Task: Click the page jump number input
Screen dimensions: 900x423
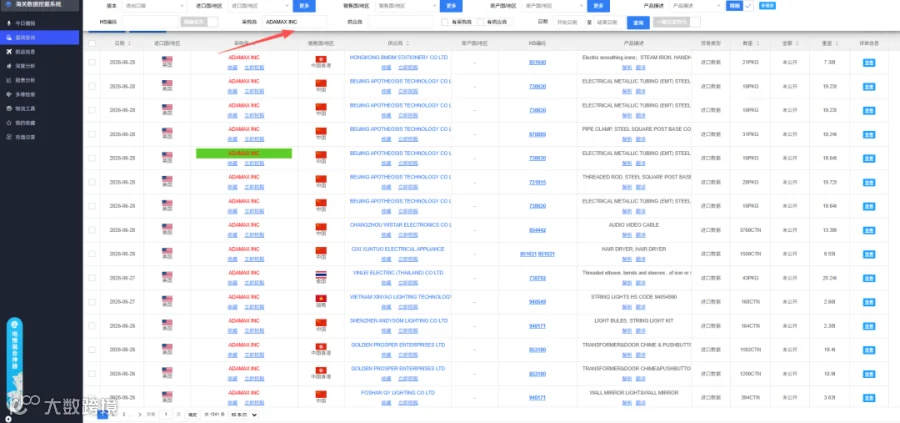Action: [x=165, y=414]
